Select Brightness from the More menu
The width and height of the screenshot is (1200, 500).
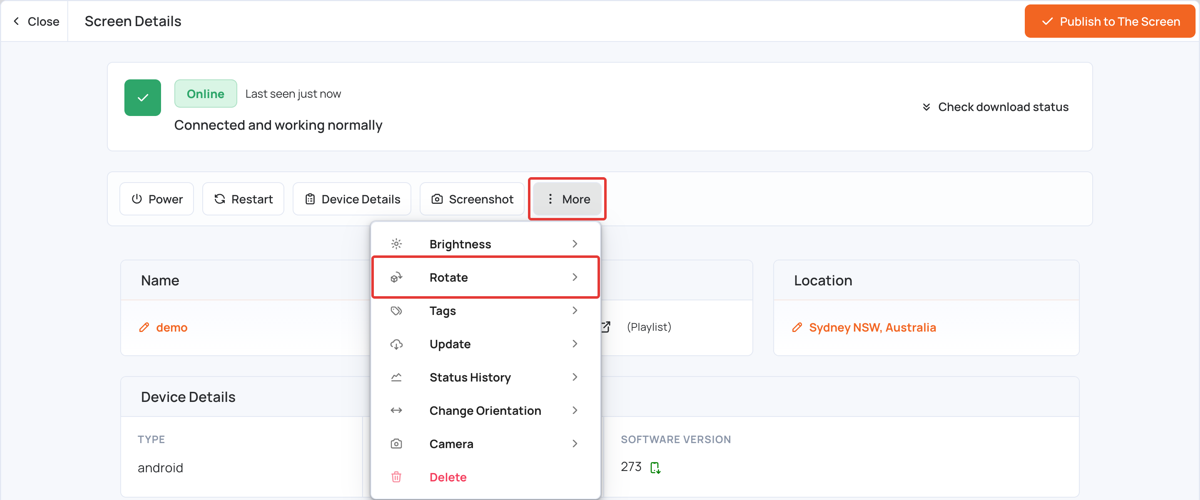(486, 244)
